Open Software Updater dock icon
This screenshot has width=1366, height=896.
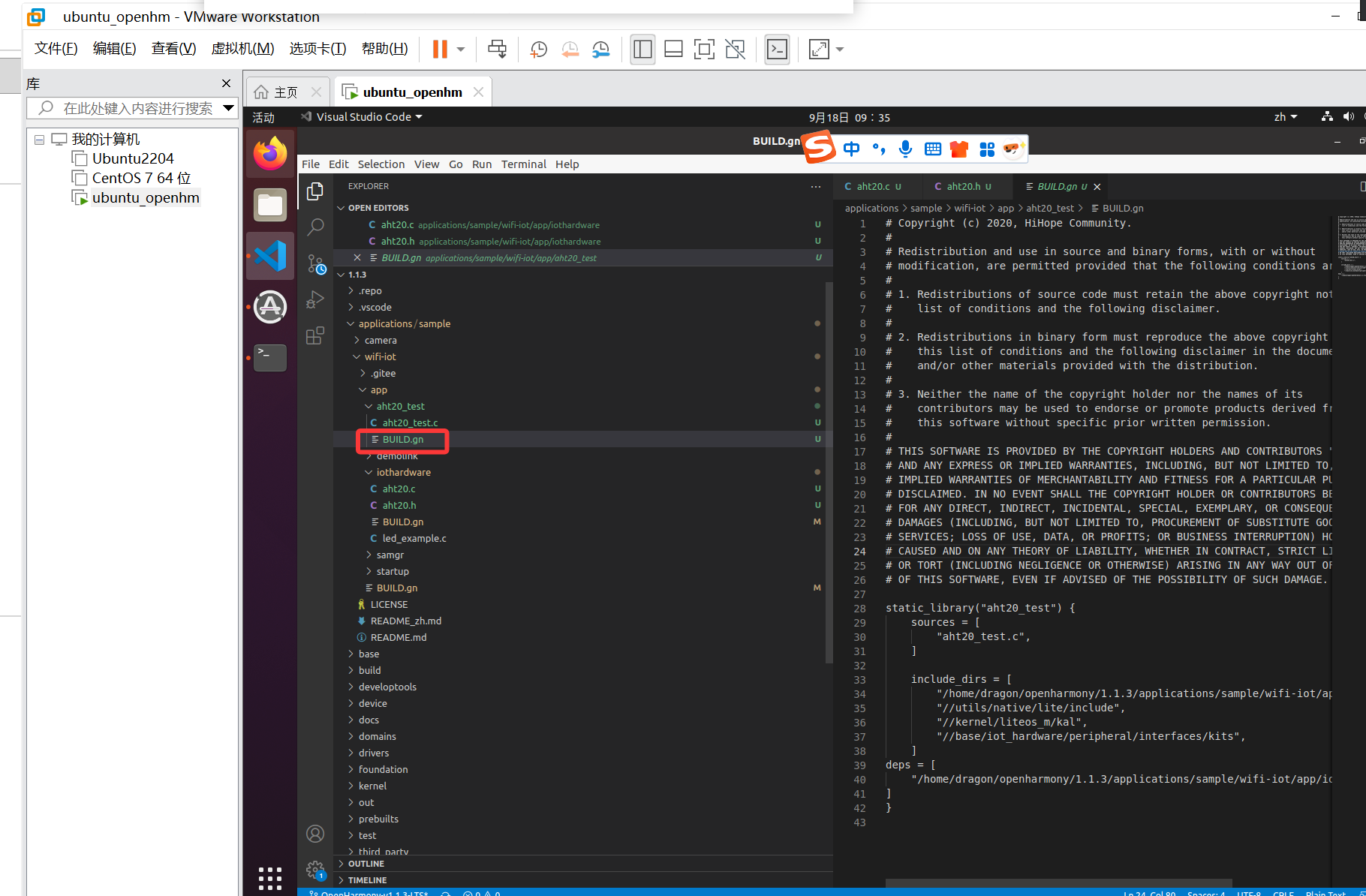[x=270, y=307]
